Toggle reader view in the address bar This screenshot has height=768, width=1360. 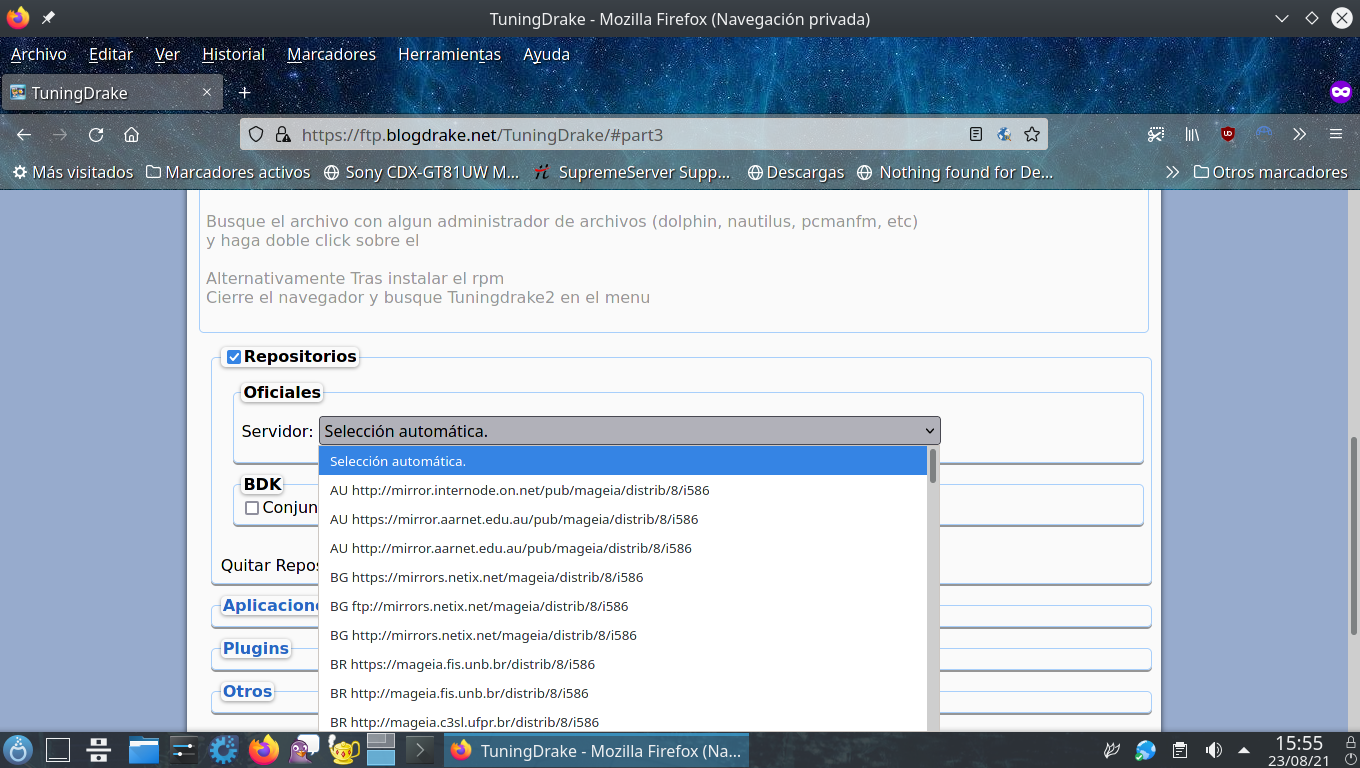point(976,134)
